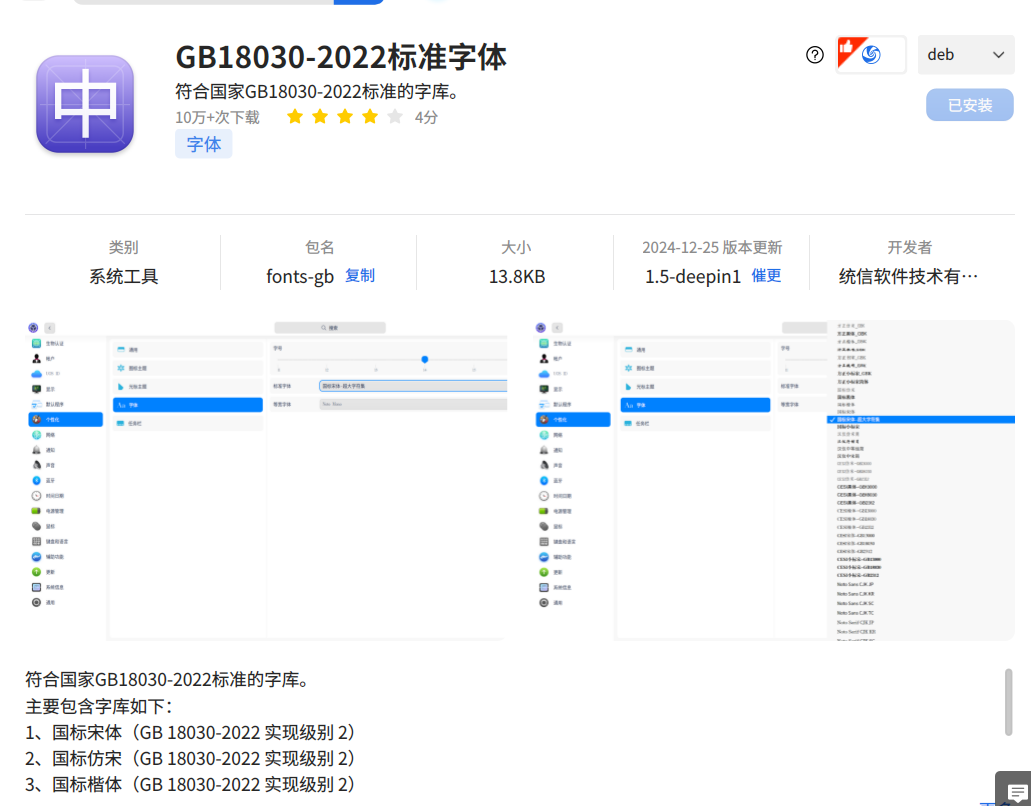Open the font size settings screenshot
Screen dimensions: 1031x806
pos(266,481)
